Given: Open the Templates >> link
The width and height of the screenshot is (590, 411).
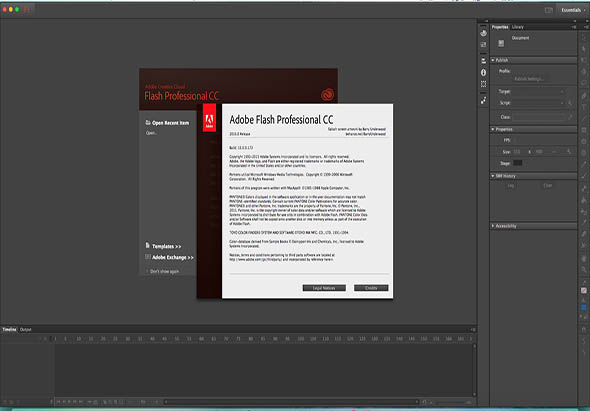Looking at the screenshot, I should click(167, 247).
